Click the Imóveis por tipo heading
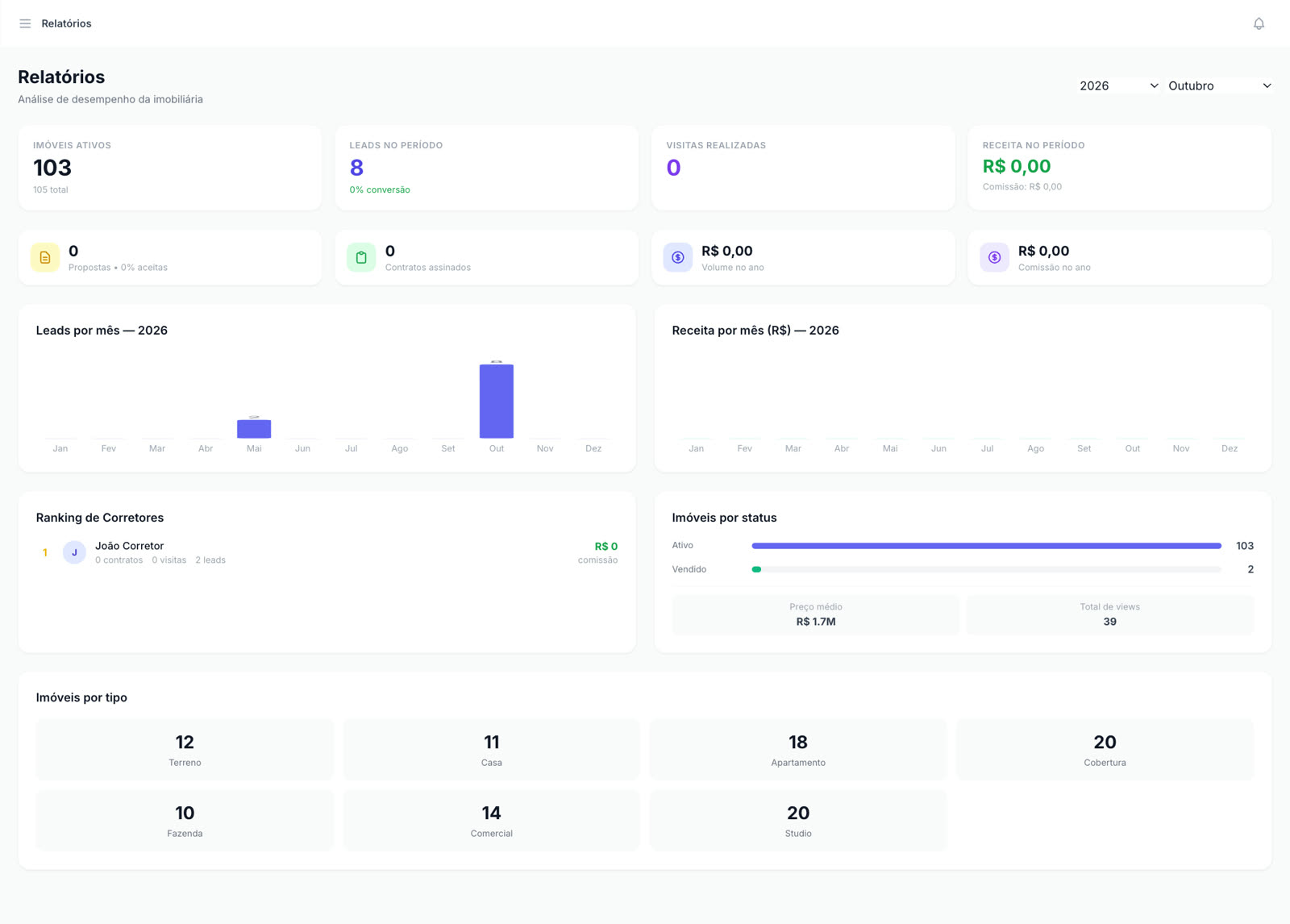The height and width of the screenshot is (924, 1290). [81, 697]
